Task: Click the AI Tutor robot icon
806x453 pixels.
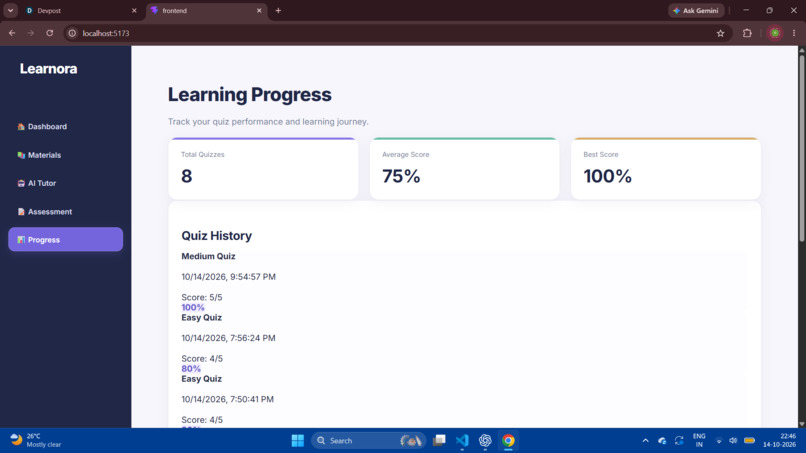Action: pyautogui.click(x=21, y=183)
